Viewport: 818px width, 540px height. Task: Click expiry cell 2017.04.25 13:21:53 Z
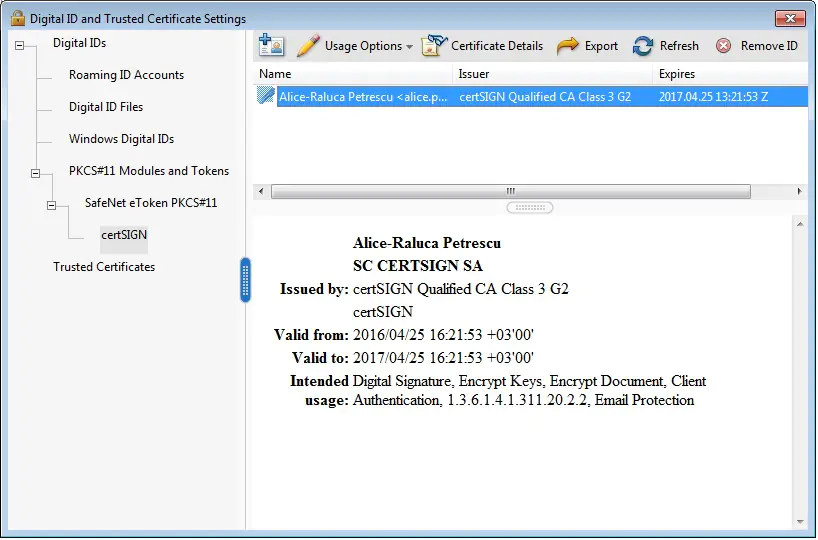(x=713, y=97)
